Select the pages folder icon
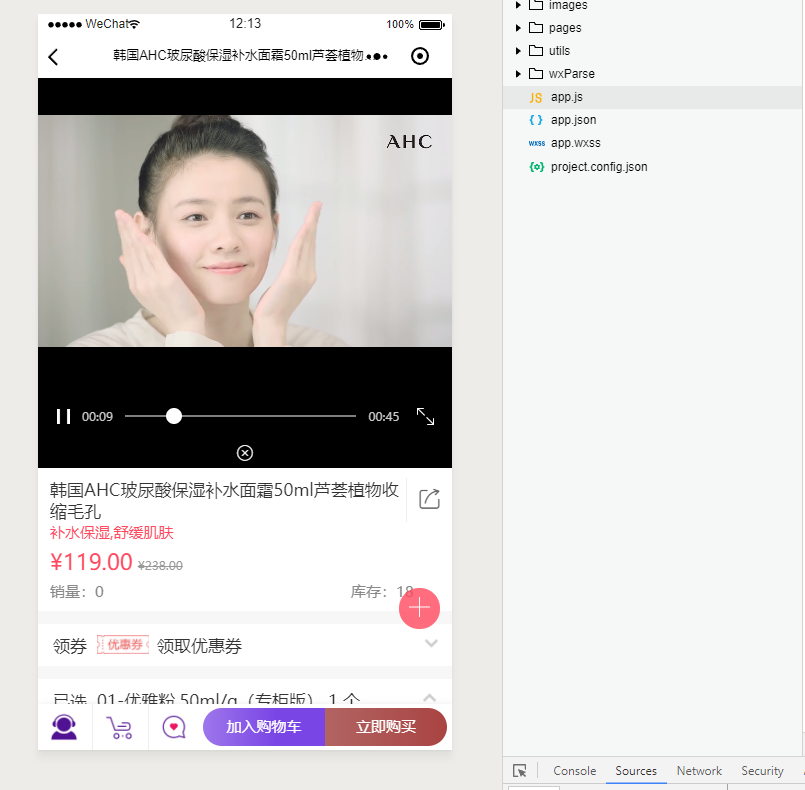 point(536,28)
